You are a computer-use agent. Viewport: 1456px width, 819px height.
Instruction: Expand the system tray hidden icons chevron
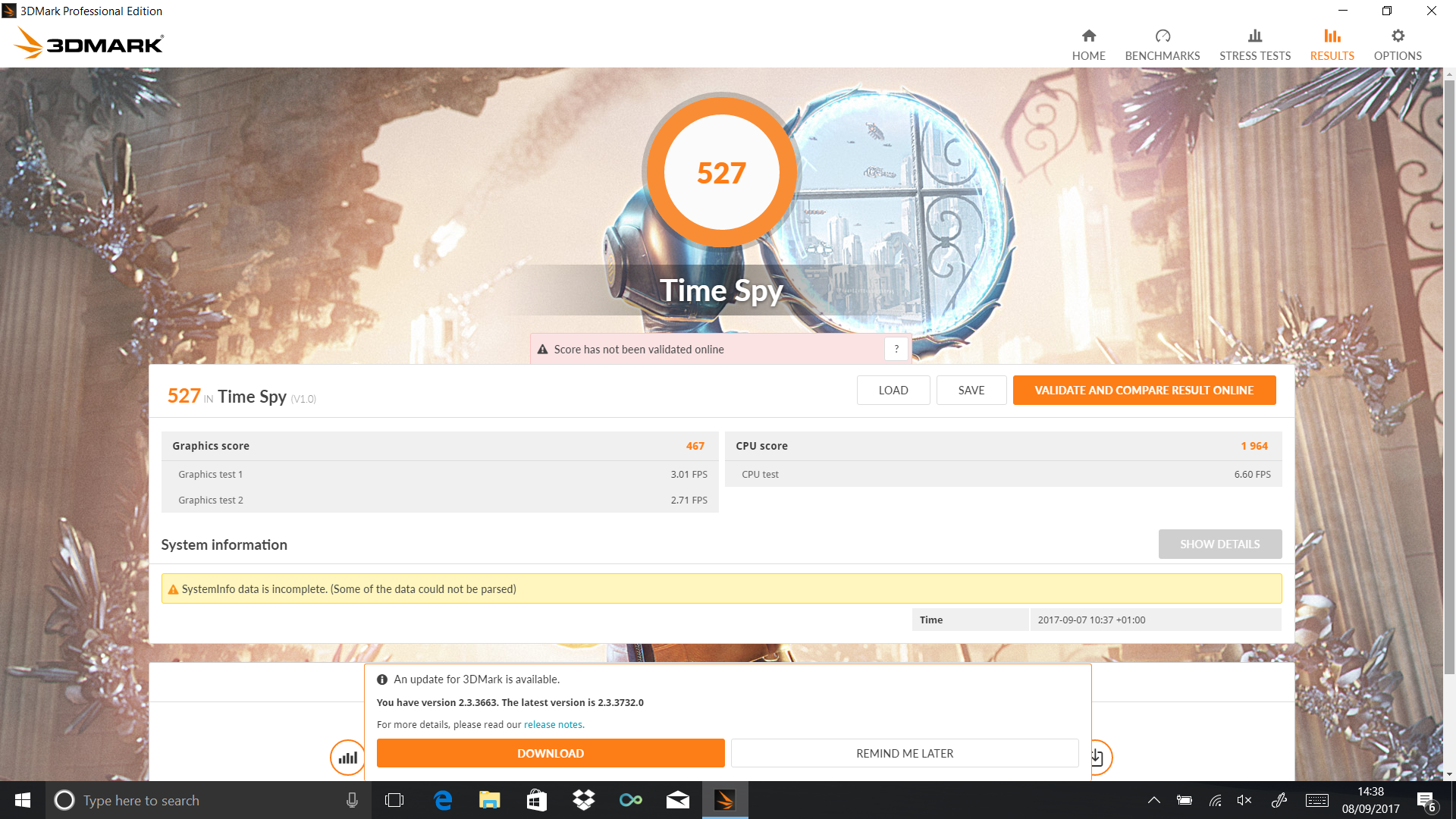(x=1153, y=800)
